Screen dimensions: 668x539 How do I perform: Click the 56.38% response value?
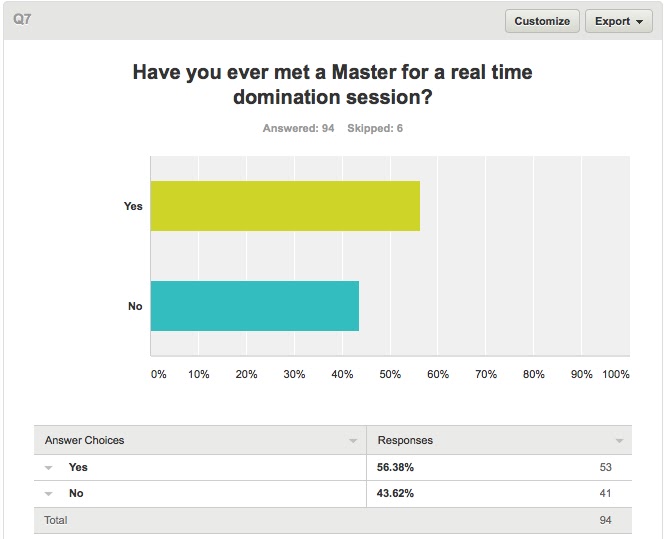[x=395, y=467]
